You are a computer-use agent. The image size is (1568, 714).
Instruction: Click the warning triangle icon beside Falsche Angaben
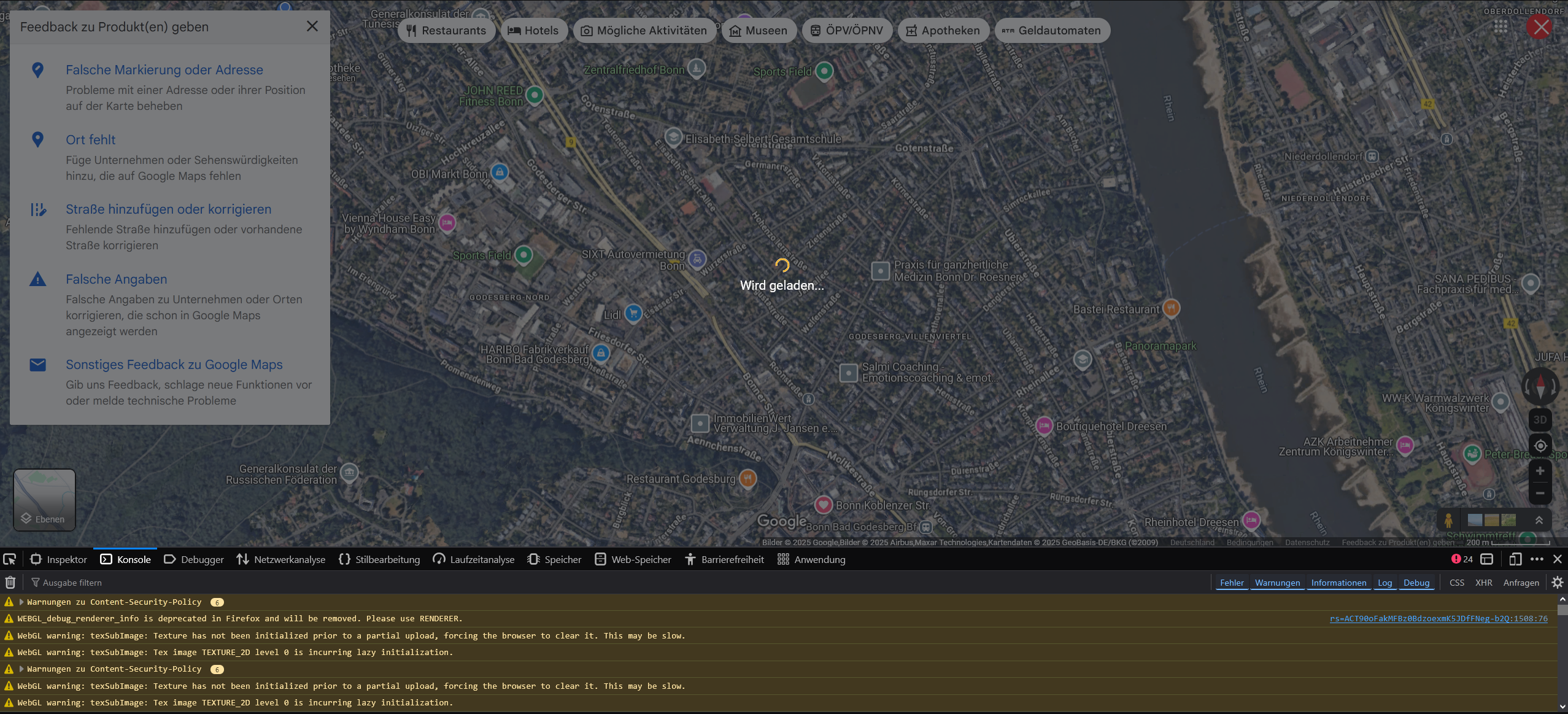click(x=38, y=279)
